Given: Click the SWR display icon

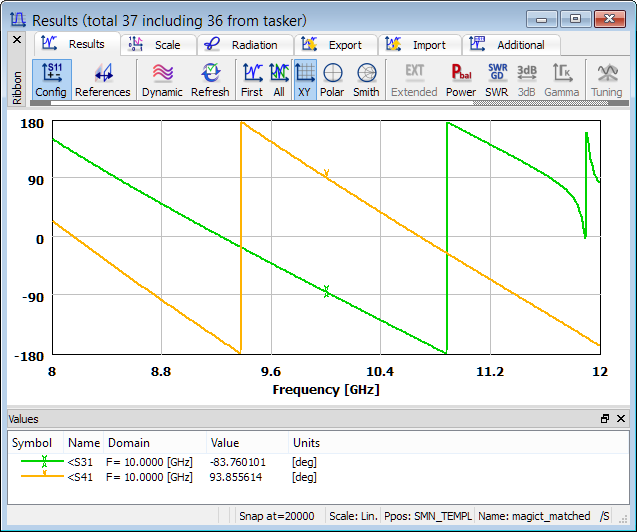Looking at the screenshot, I should coord(497,80).
